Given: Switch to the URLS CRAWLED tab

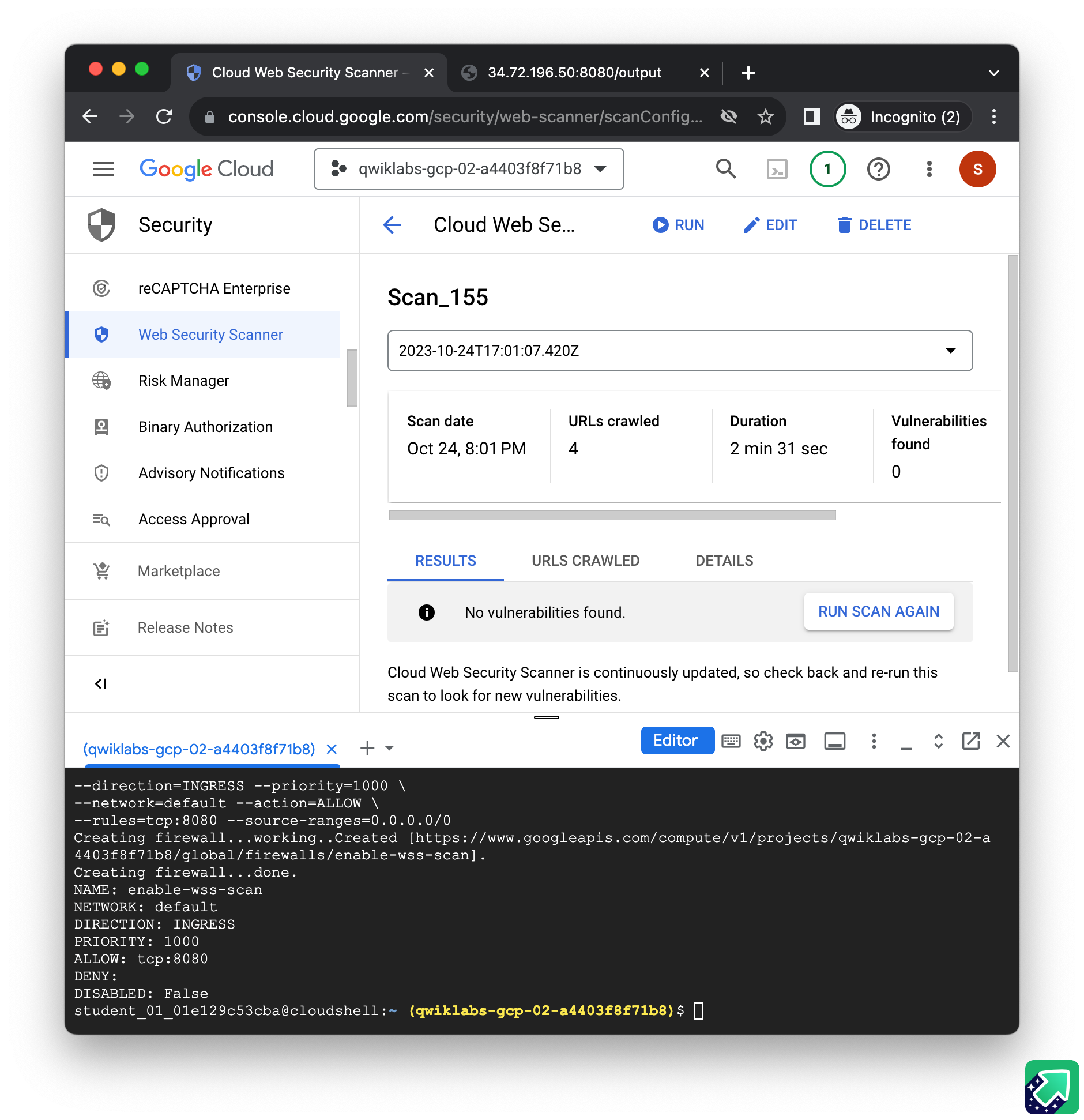Looking at the screenshot, I should point(585,561).
